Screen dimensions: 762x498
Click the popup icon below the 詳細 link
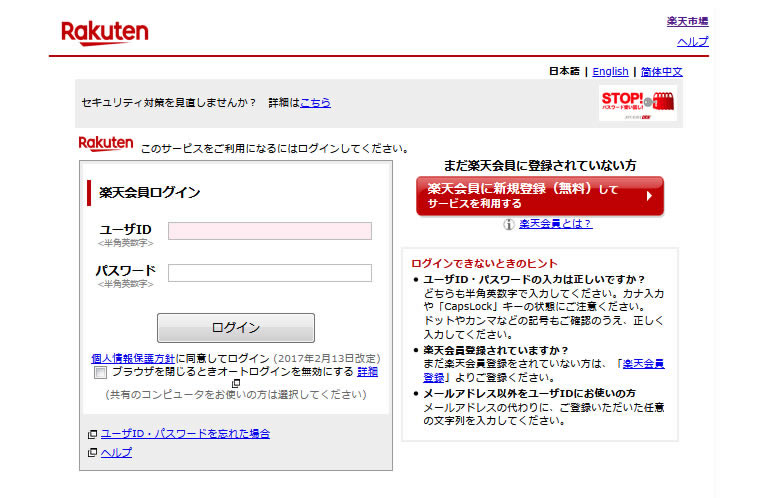click(236, 383)
